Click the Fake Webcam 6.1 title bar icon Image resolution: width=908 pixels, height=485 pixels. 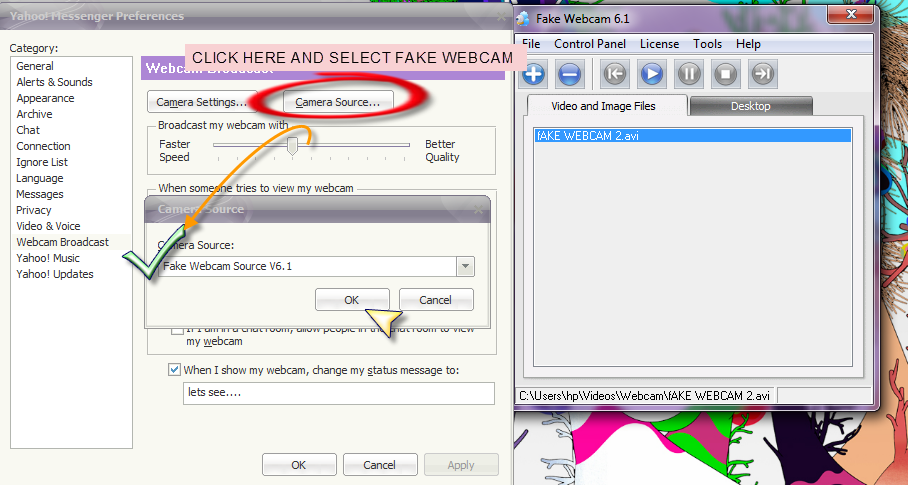pyautogui.click(x=523, y=19)
